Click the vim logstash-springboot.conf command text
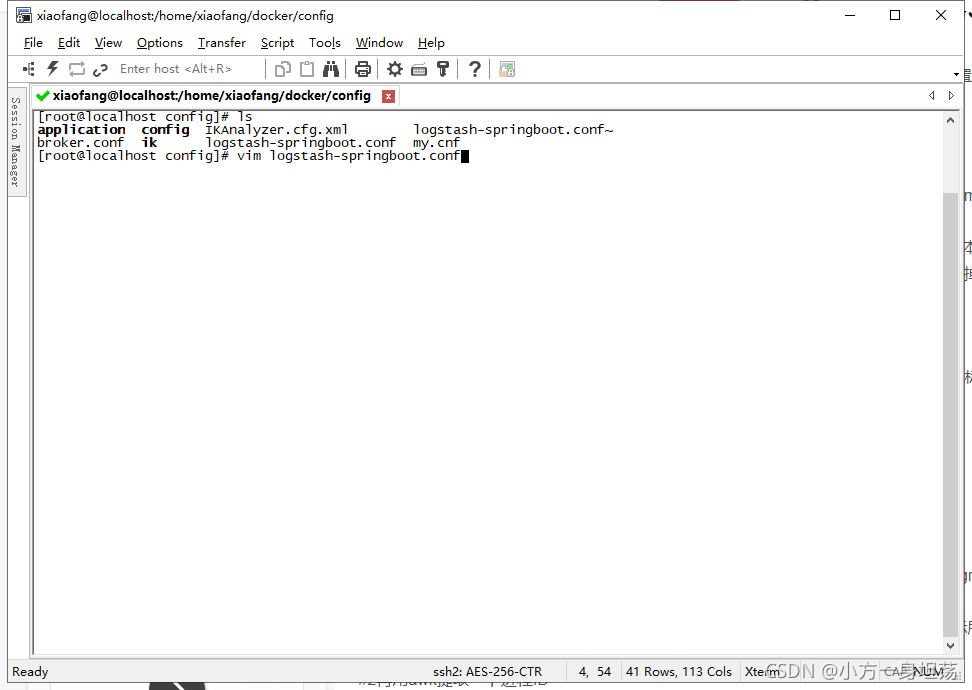Viewport: 972px width, 690px height. 348,156
